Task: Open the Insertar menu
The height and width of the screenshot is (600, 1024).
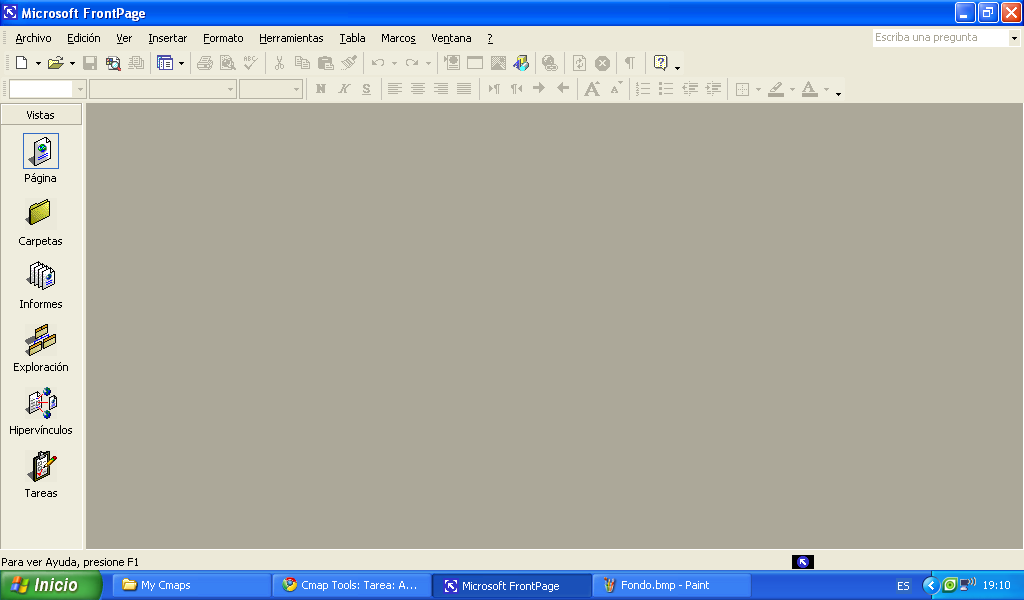Action: [x=167, y=38]
